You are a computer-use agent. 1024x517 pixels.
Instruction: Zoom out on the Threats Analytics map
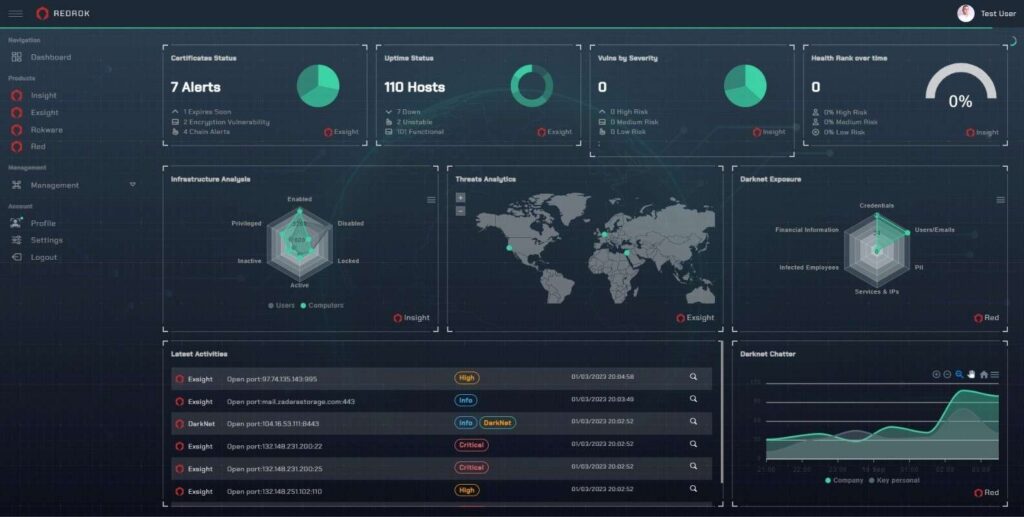pos(460,211)
